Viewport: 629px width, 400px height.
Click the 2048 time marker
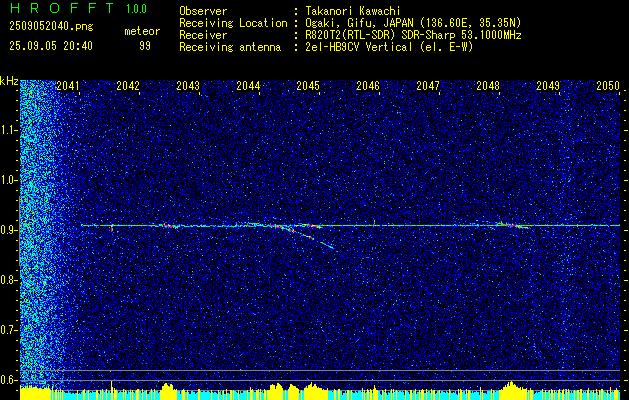tap(488, 85)
